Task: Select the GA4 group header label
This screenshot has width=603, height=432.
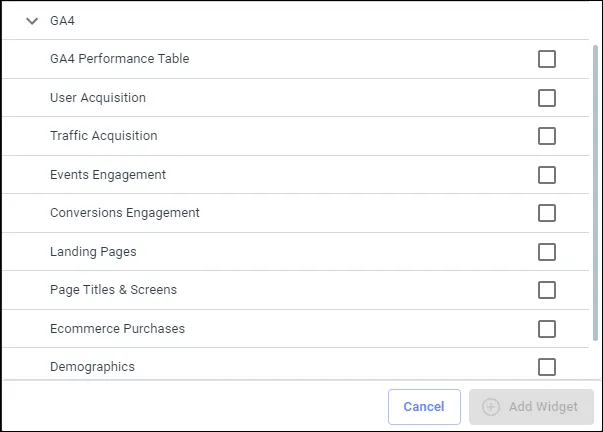Action: [x=62, y=21]
